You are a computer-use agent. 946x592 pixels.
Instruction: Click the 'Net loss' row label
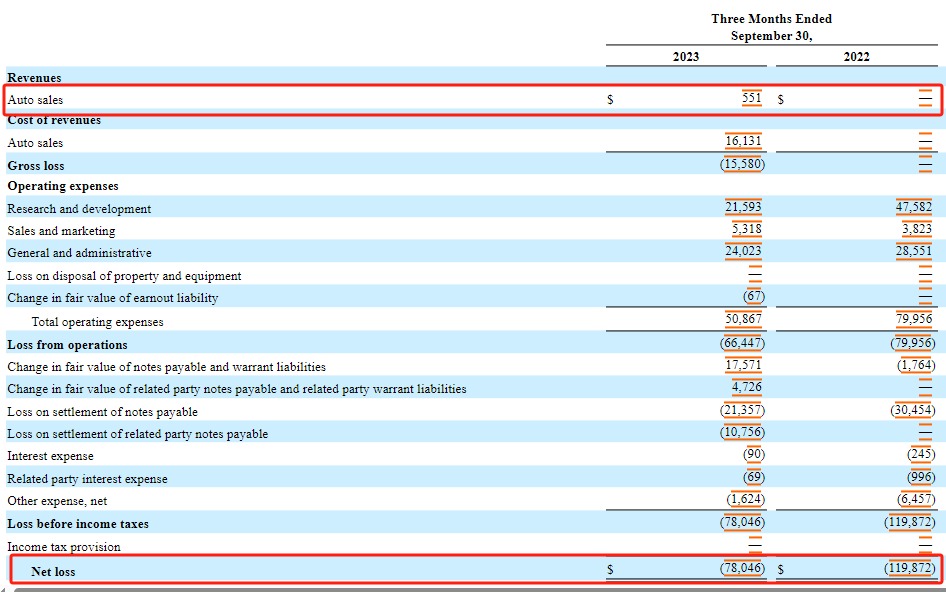tap(53, 571)
